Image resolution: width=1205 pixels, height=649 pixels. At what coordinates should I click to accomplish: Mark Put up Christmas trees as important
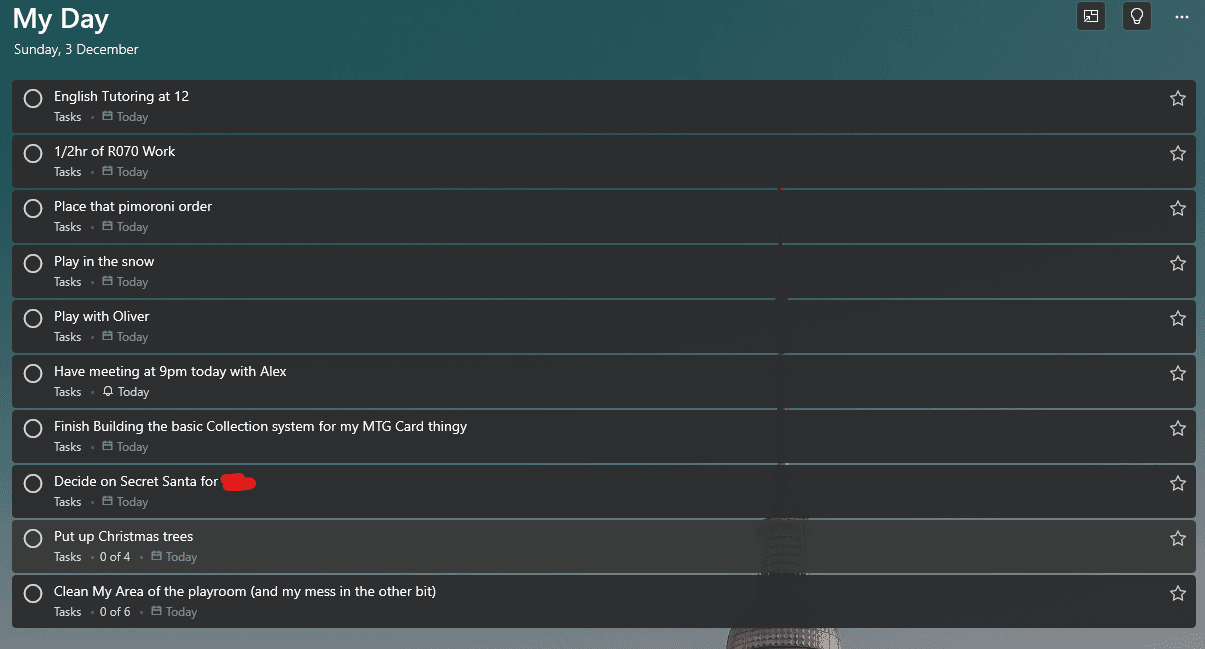[x=1177, y=538]
